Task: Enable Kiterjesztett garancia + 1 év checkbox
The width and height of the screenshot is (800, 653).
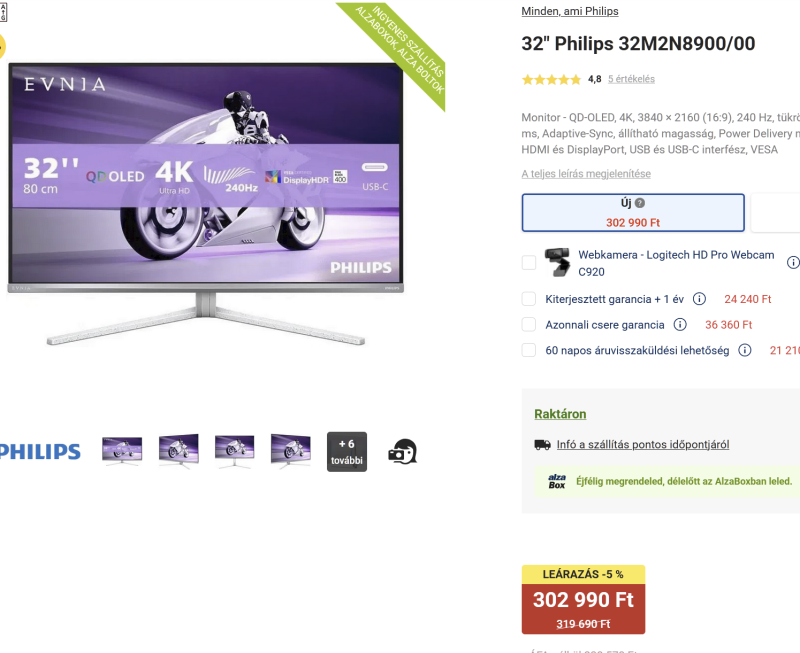Action: tap(529, 299)
